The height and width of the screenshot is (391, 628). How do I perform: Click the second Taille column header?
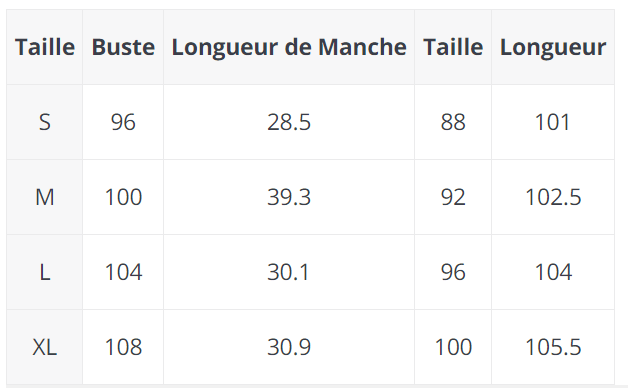click(x=453, y=47)
